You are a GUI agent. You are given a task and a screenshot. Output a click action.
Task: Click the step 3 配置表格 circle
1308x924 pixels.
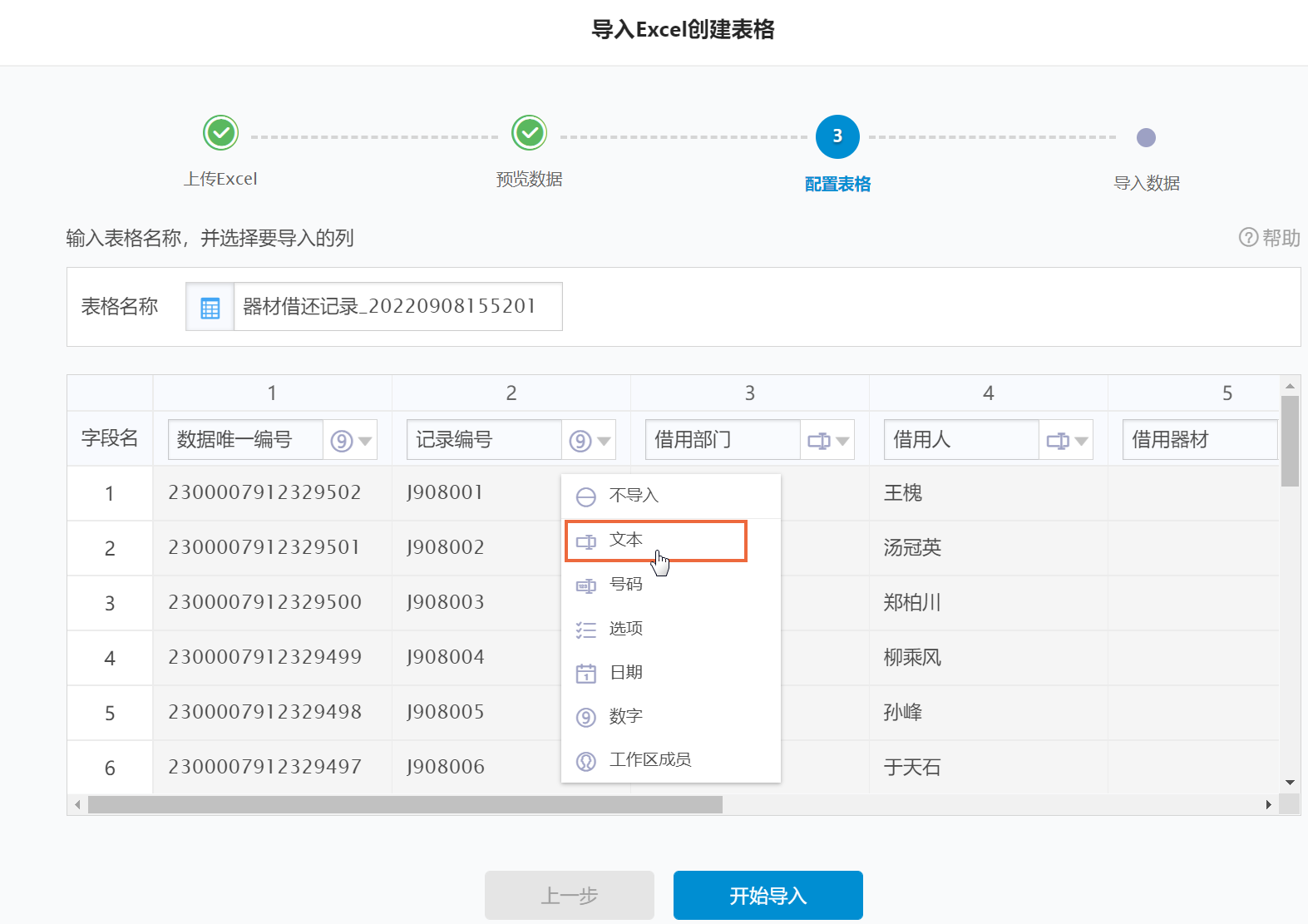pyautogui.click(x=837, y=136)
